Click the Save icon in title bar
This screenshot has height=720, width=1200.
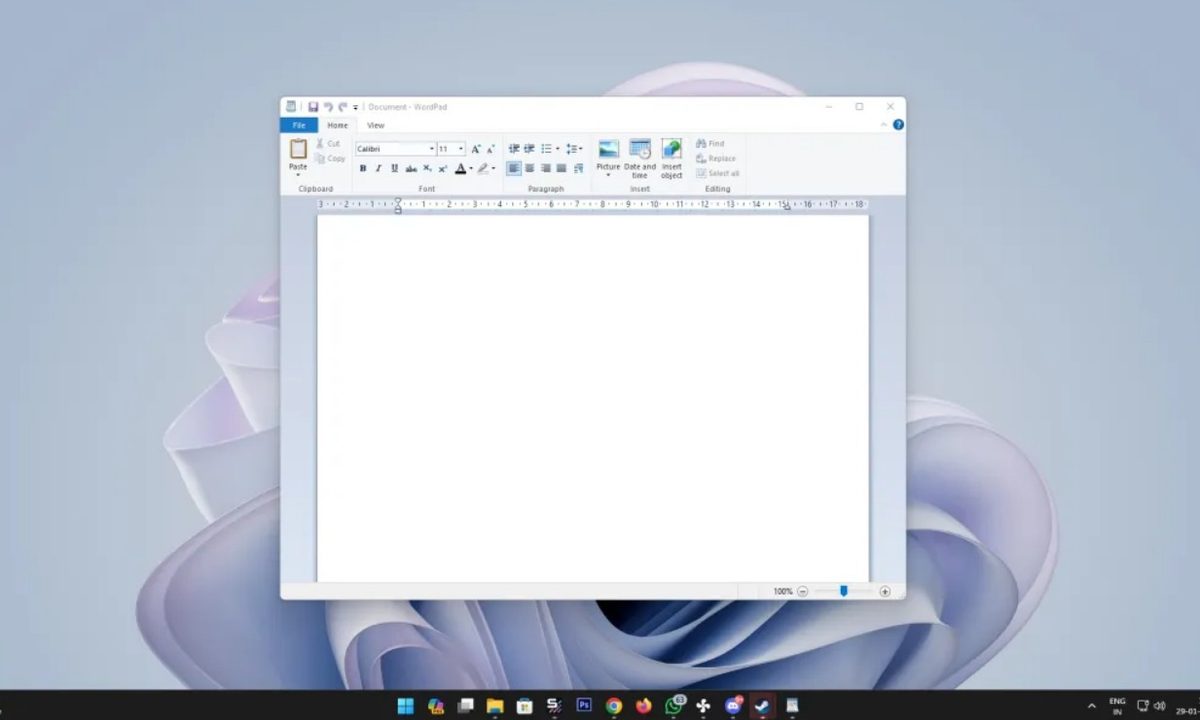[313, 107]
